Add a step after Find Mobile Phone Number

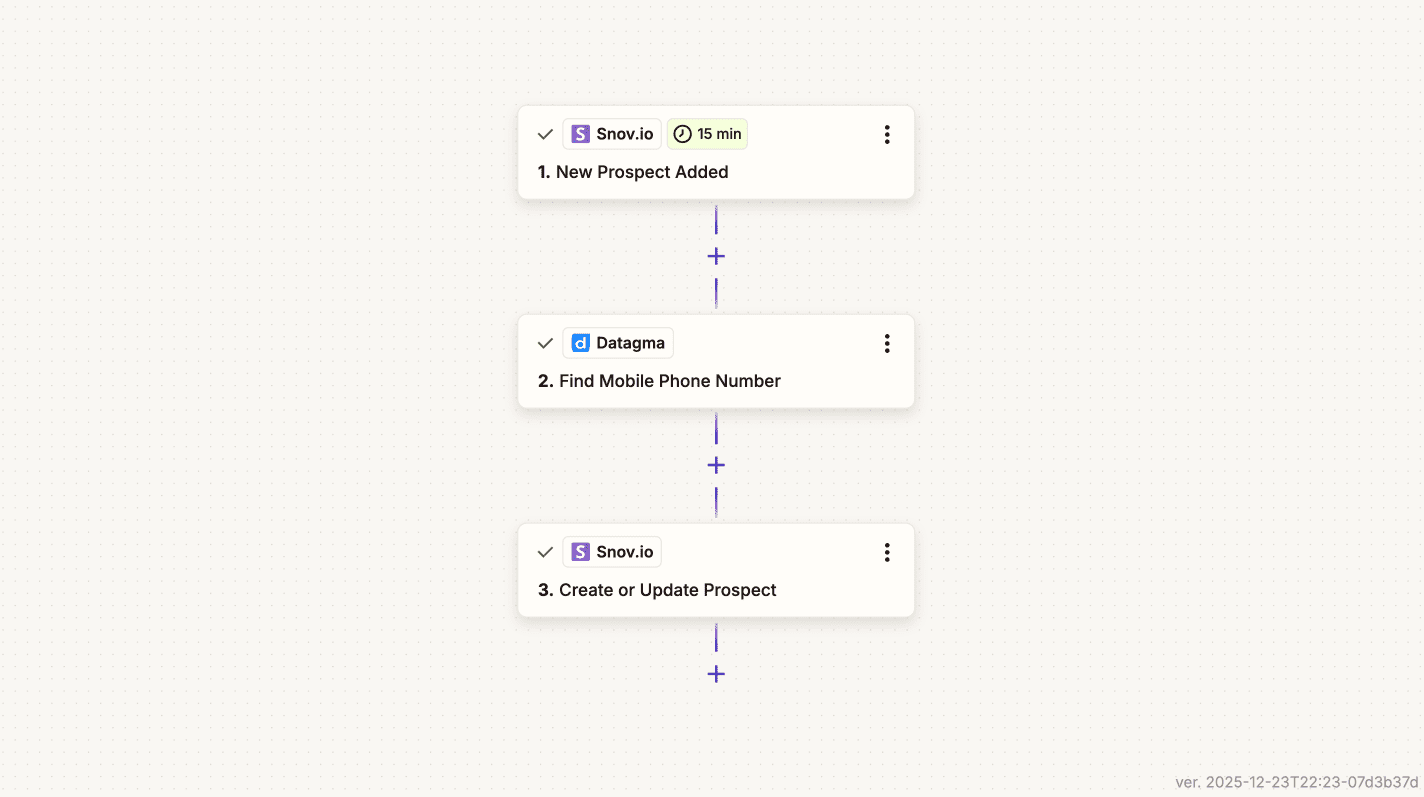[x=716, y=466]
